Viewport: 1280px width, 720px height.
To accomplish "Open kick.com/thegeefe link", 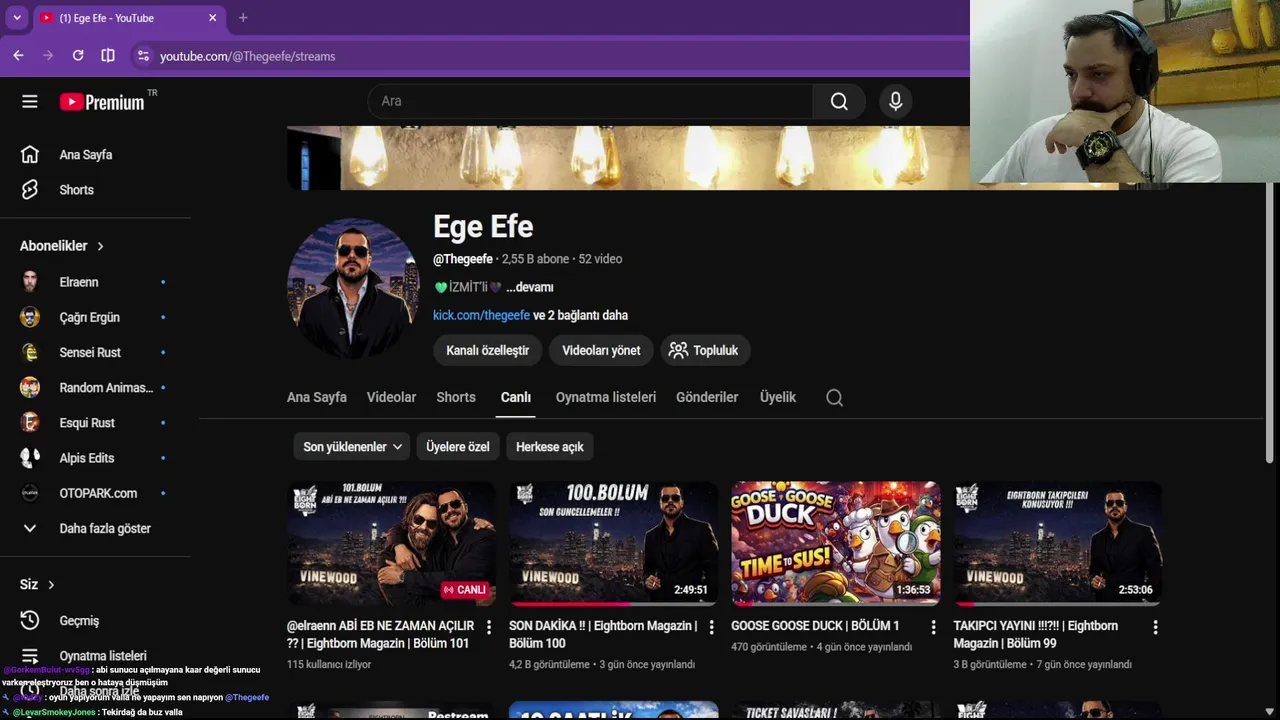I will click(x=481, y=315).
